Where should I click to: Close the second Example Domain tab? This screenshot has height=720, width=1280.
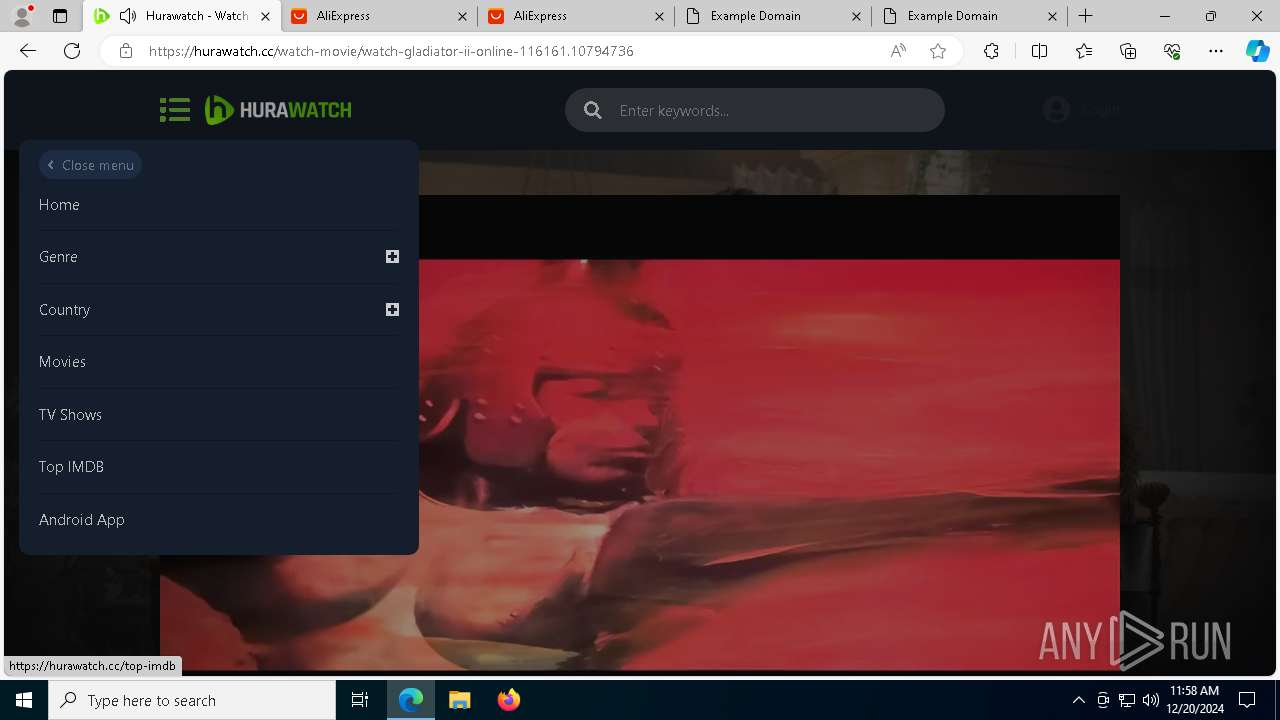coord(1053,16)
